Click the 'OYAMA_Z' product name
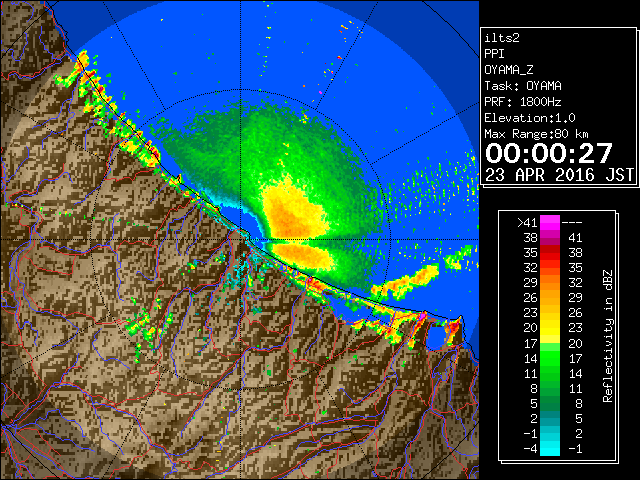640x480 pixels. pyautogui.click(x=509, y=70)
